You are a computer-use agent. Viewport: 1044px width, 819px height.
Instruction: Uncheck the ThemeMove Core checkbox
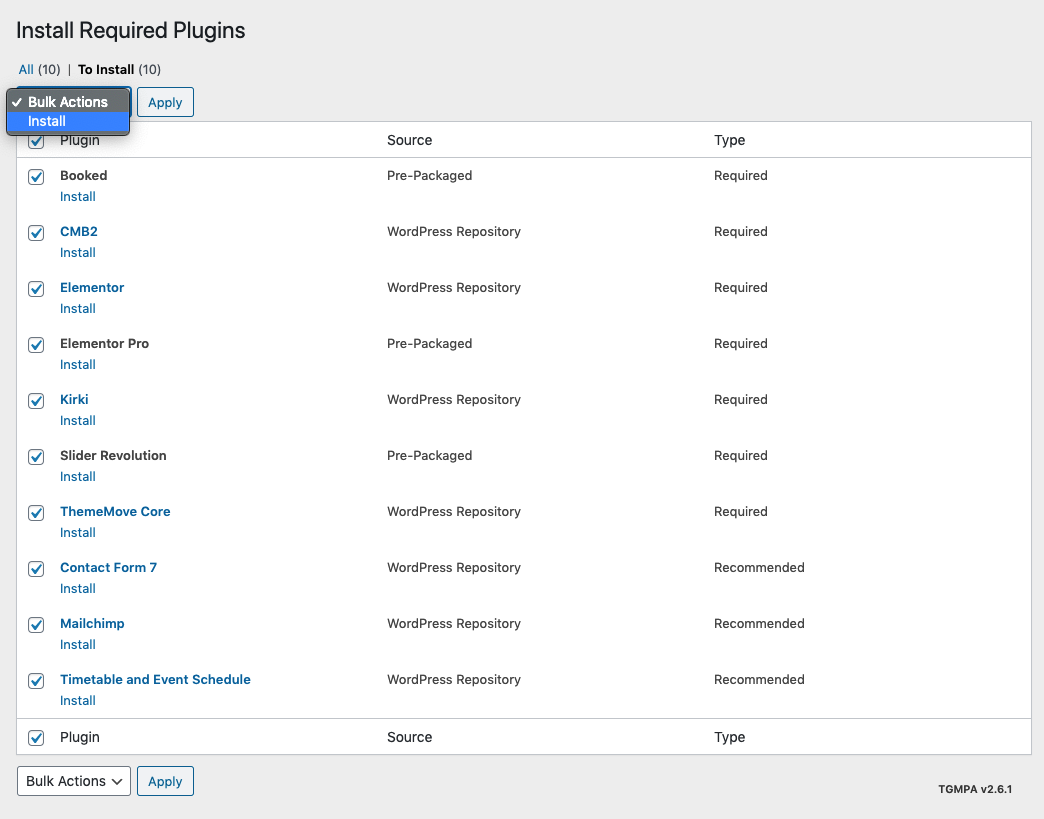(x=36, y=512)
